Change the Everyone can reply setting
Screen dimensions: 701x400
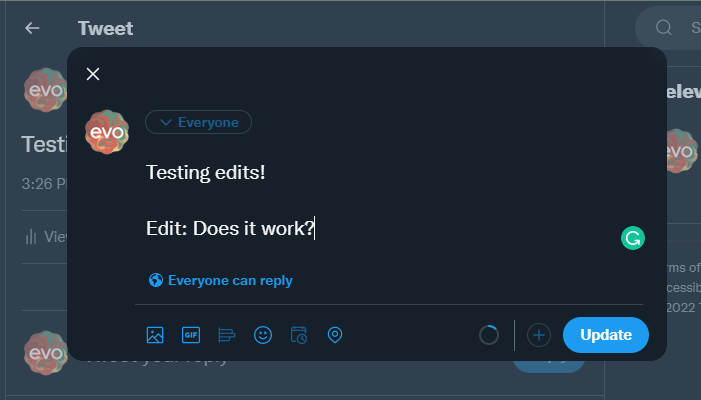(x=220, y=280)
